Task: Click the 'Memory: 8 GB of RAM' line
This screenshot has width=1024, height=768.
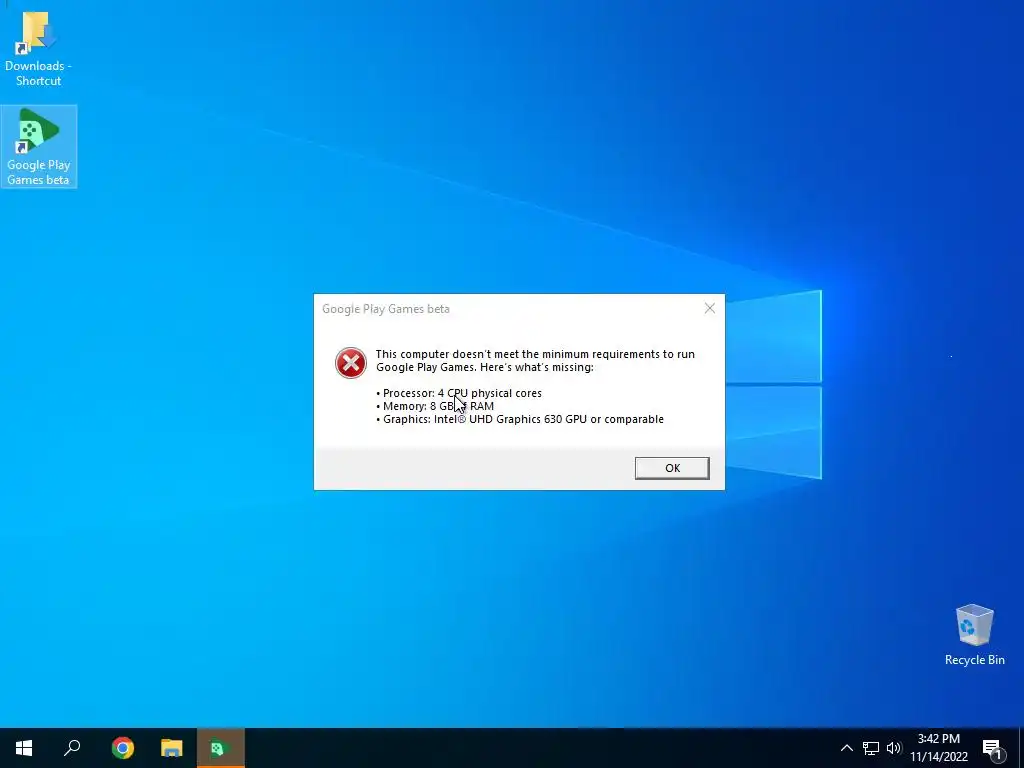Action: pyautogui.click(x=435, y=406)
